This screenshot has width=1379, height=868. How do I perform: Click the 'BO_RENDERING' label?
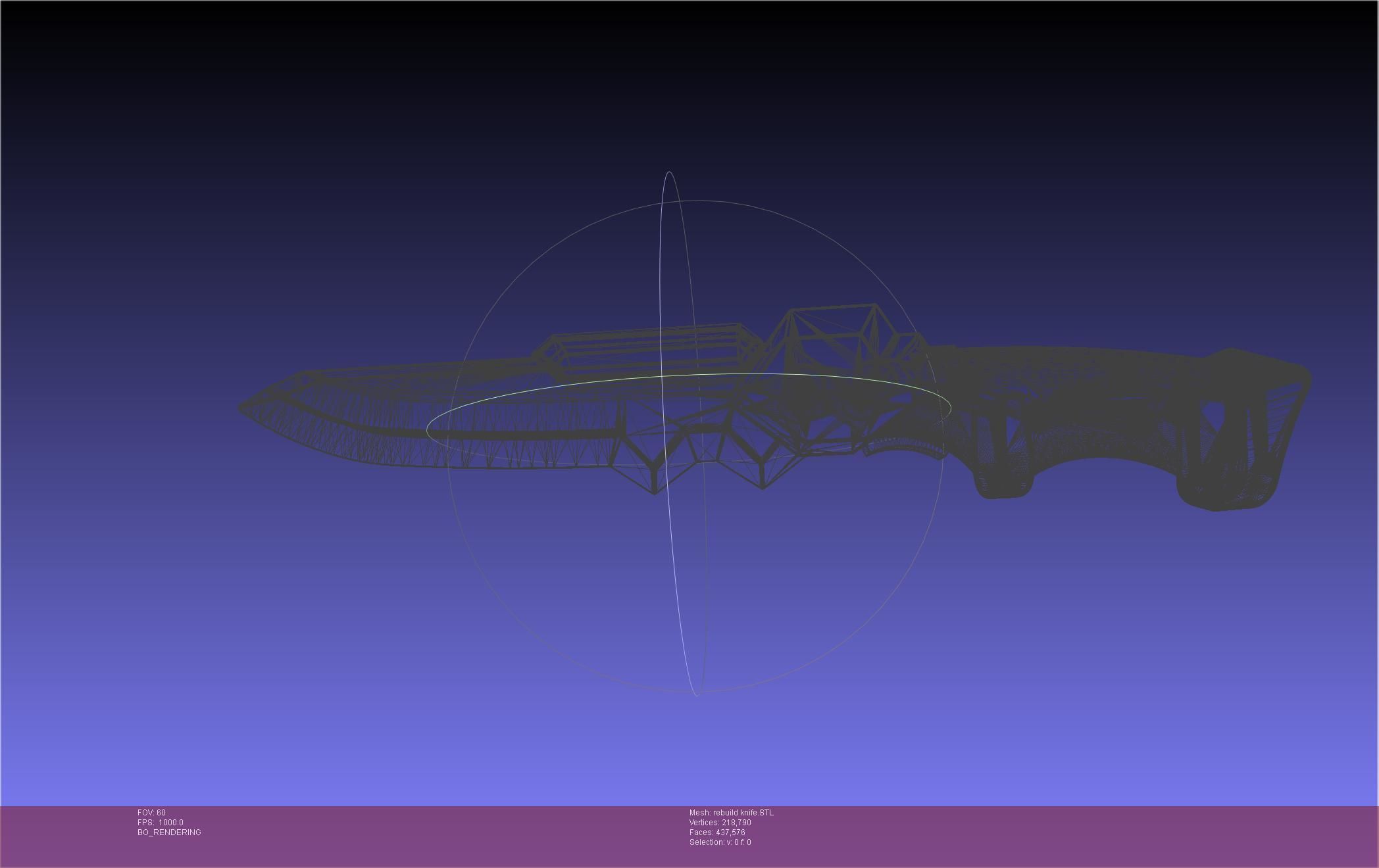pos(169,832)
